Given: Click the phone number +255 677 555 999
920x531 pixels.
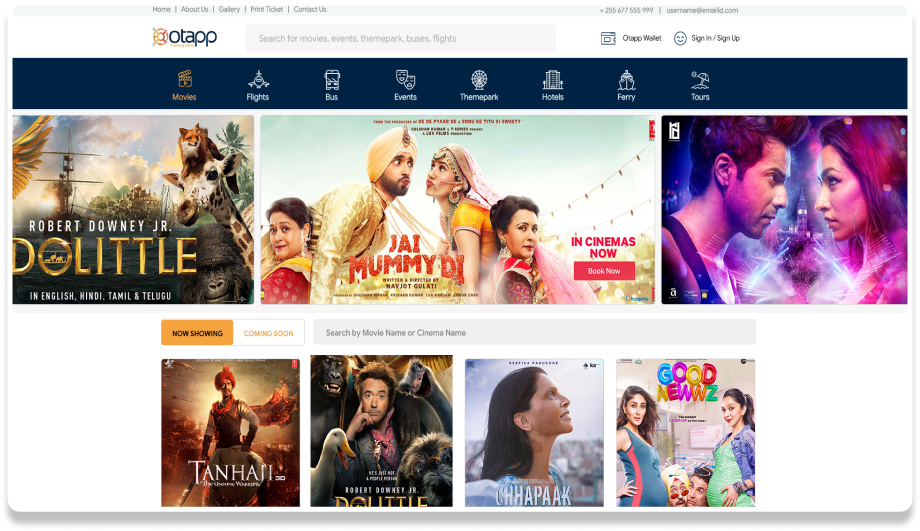Looking at the screenshot, I should coord(626,11).
